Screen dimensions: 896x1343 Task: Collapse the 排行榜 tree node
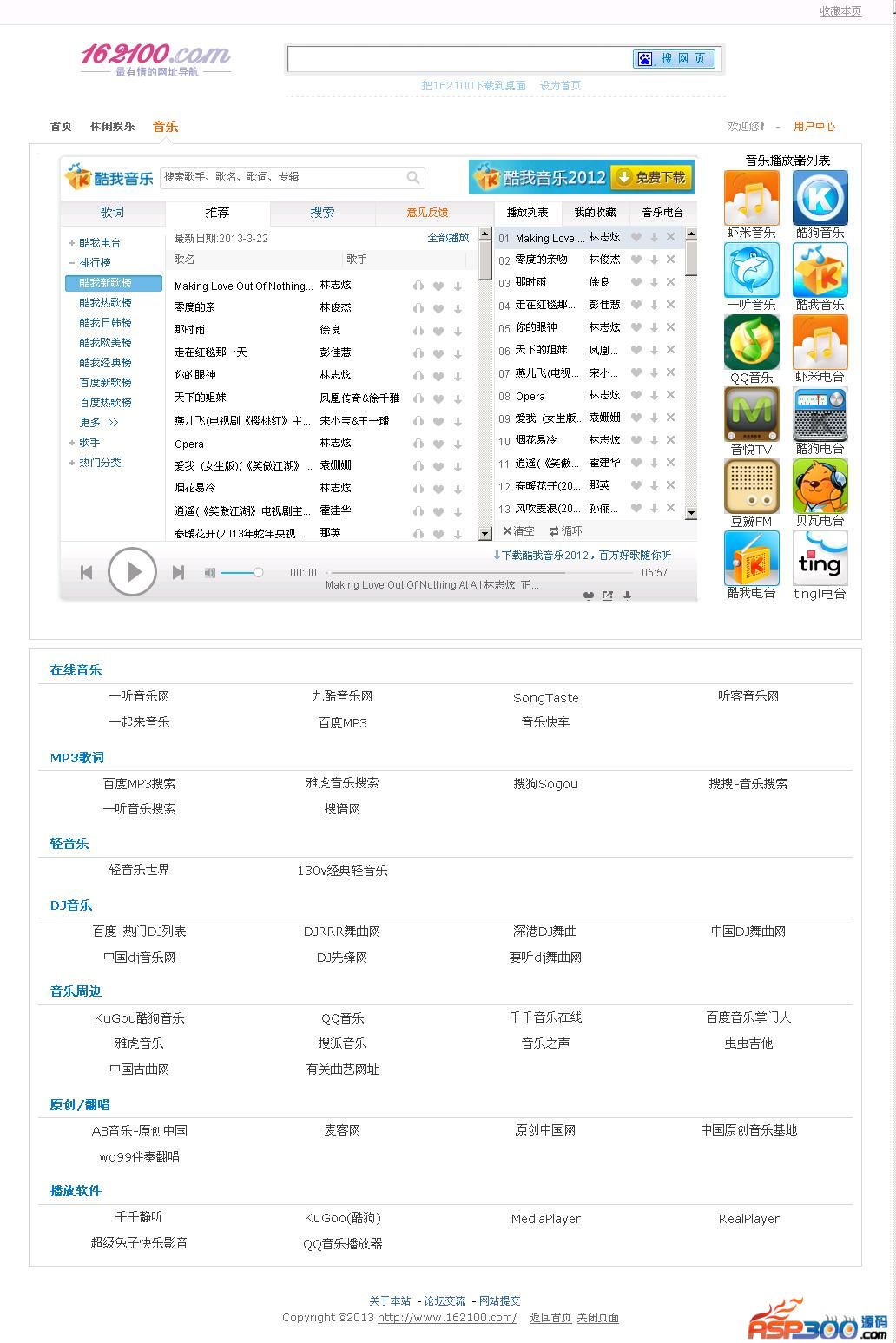point(72,262)
